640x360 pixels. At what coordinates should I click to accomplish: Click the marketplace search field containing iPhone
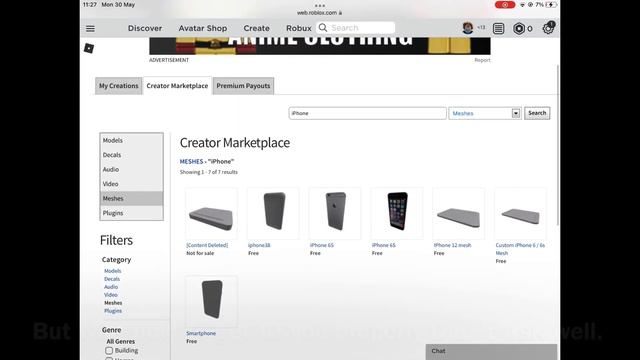pos(367,113)
